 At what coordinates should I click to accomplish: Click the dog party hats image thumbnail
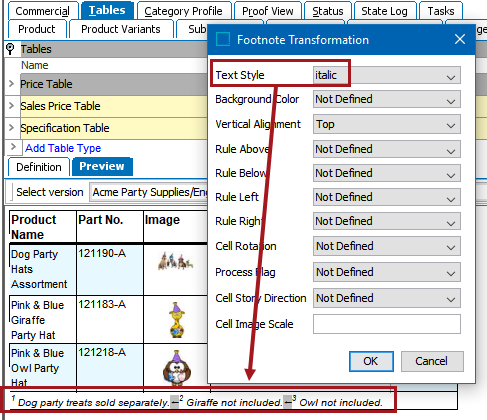176,261
